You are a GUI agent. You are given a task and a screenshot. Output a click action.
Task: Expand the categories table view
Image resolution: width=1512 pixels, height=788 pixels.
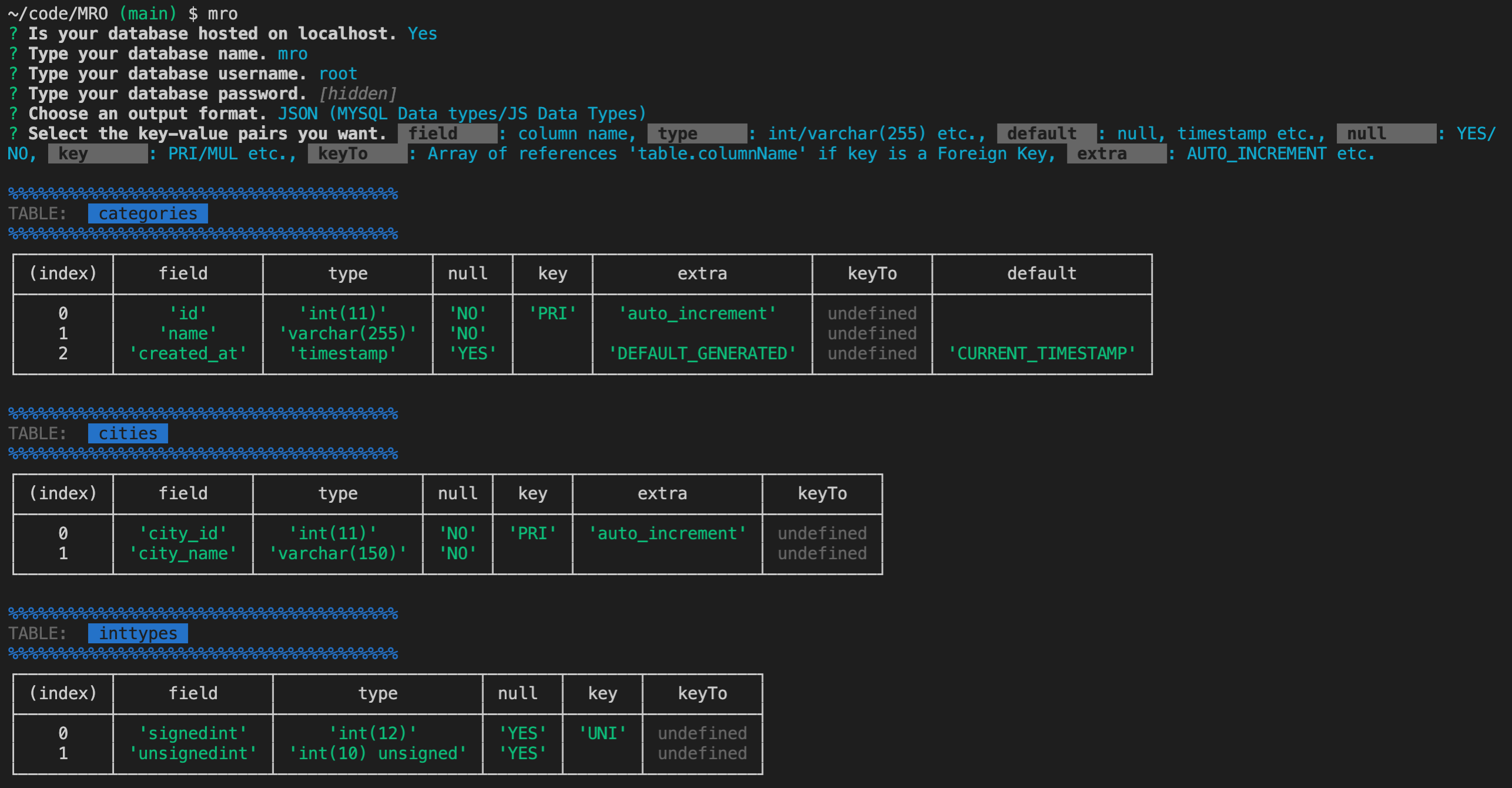tap(149, 213)
